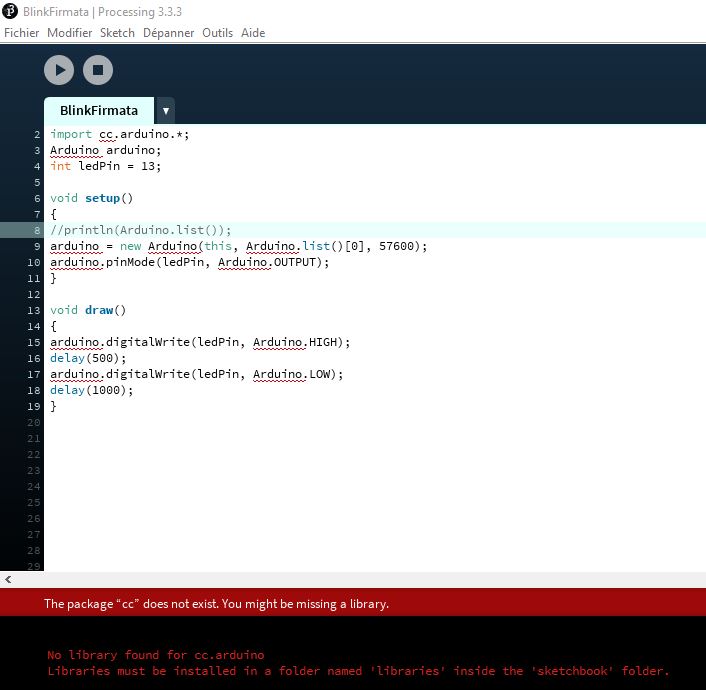Screen dimensions: 706x690
Task: Open the tab dropdown arrow next to BlinkFirmata
Action: (166, 110)
